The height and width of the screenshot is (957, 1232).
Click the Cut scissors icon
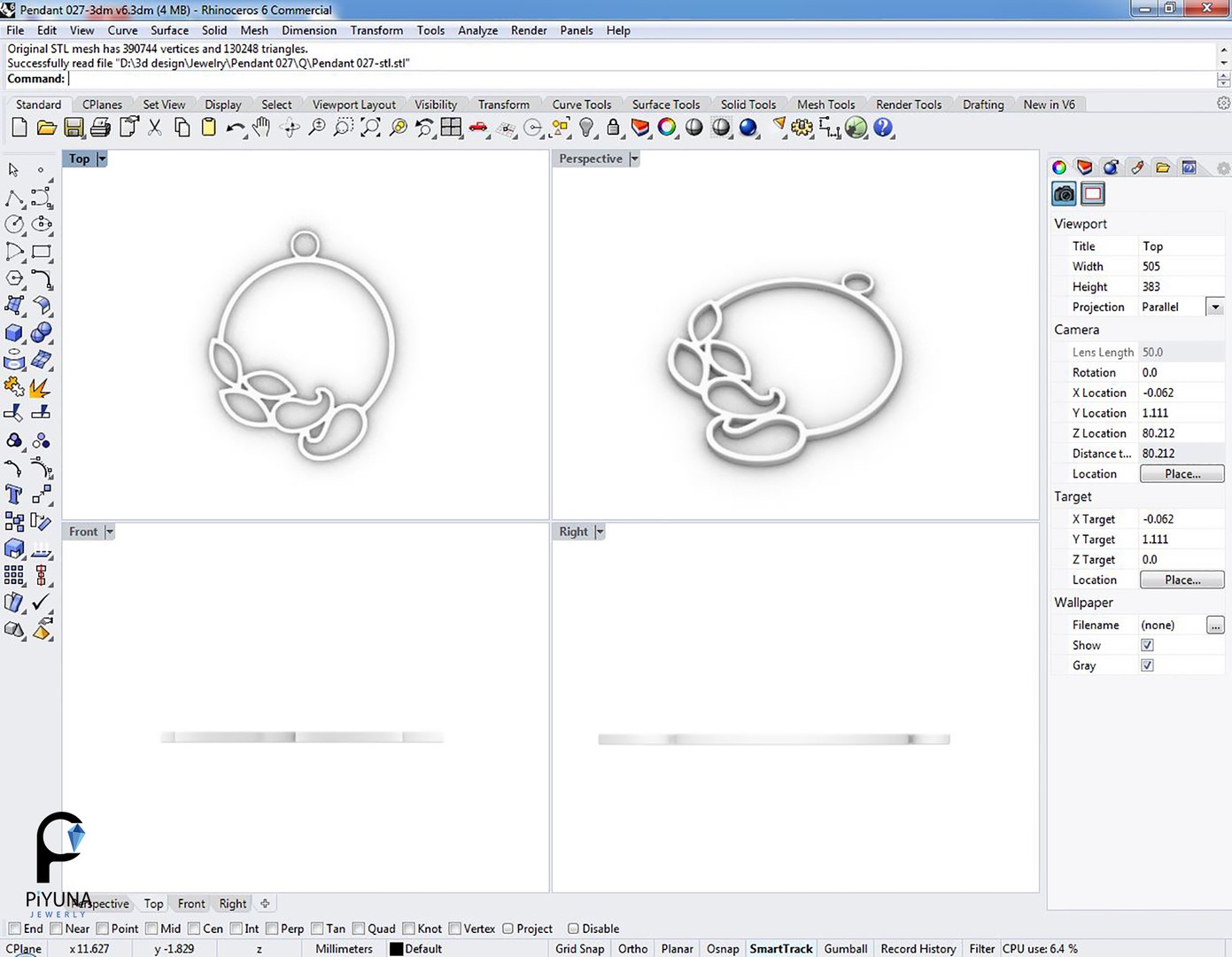click(155, 128)
